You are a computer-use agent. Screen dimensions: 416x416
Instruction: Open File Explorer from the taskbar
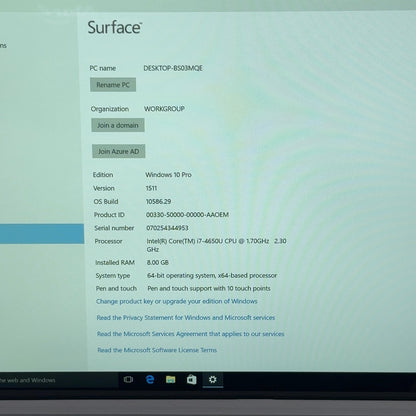(170, 379)
